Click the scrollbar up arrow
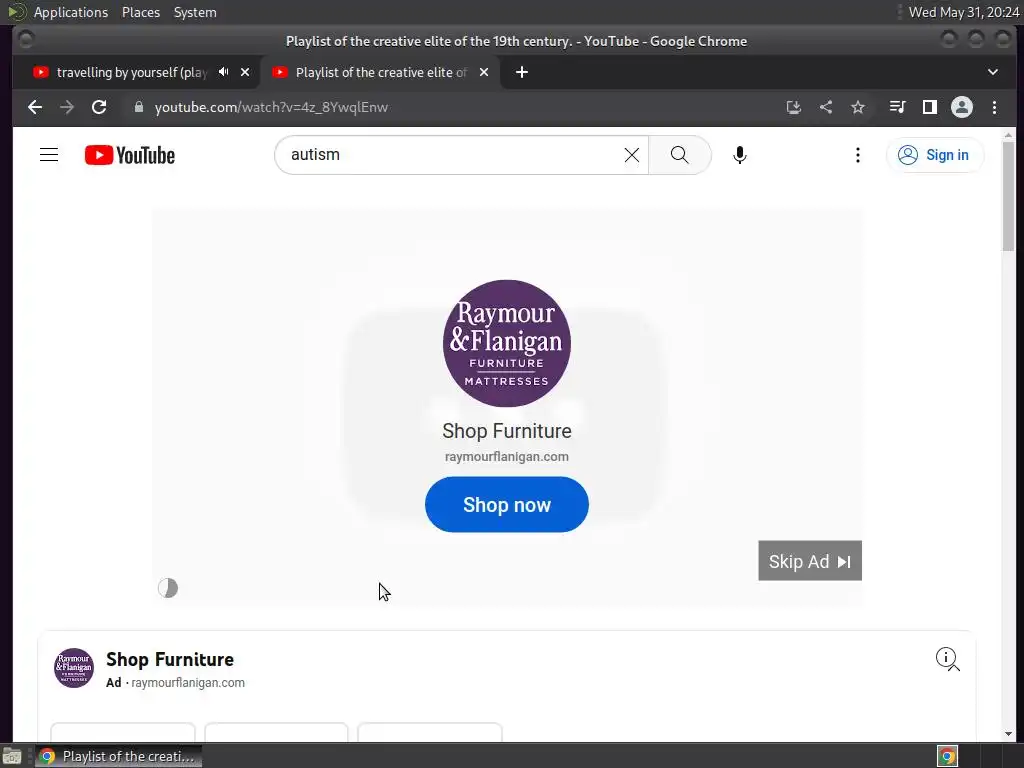The width and height of the screenshot is (1024, 768). coord(1008,135)
